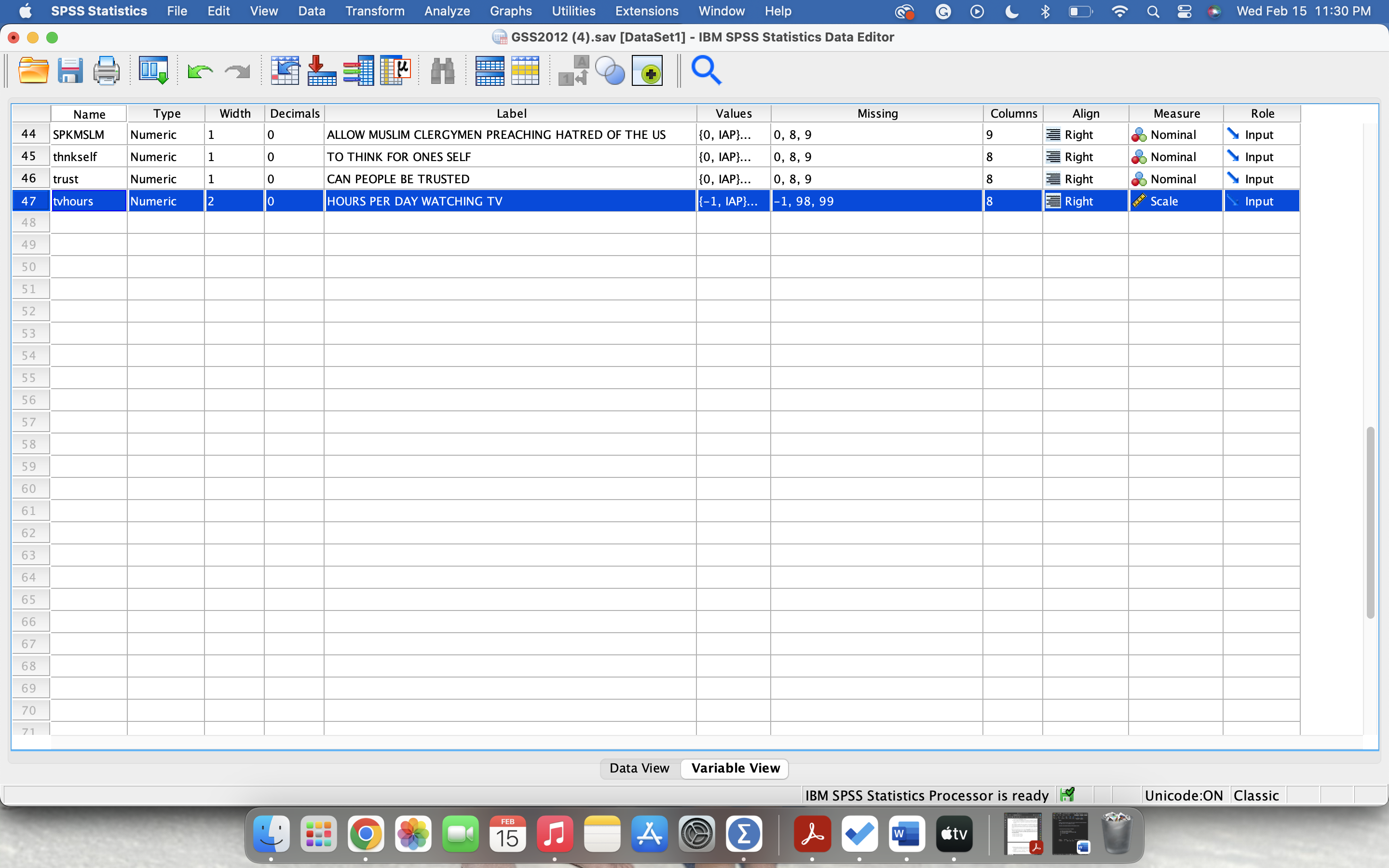1389x868 pixels.
Task: Click the Go to Case icon
Action: pyautogui.click(x=285, y=71)
